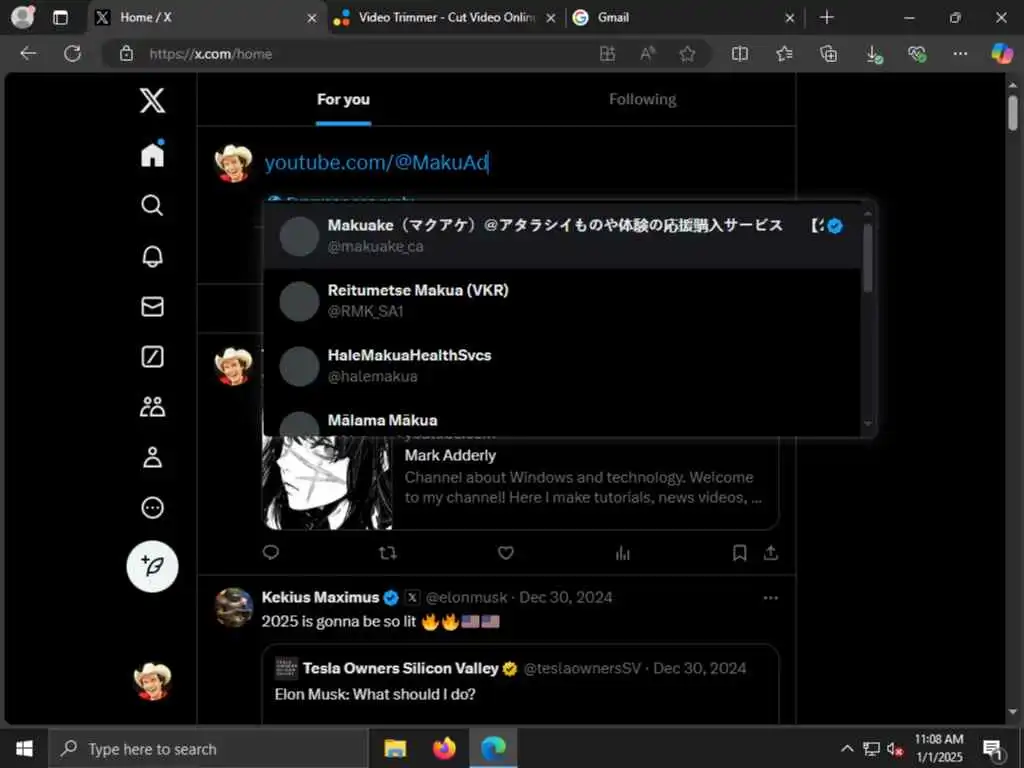Select HaleMakuaHealthSvcs suggestion
Screen dimensions: 1024x768
click(x=562, y=366)
